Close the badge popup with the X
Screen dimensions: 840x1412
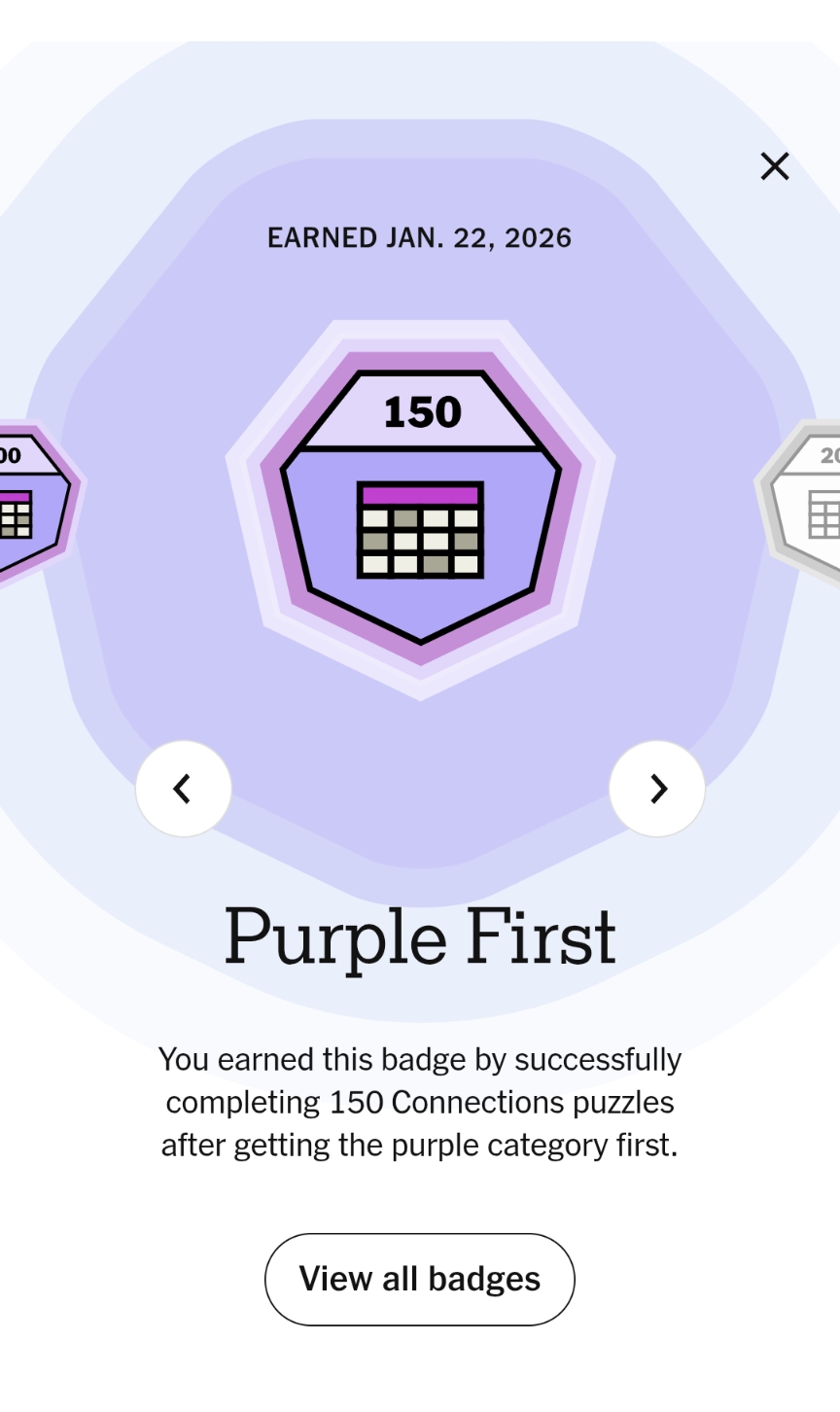775,166
